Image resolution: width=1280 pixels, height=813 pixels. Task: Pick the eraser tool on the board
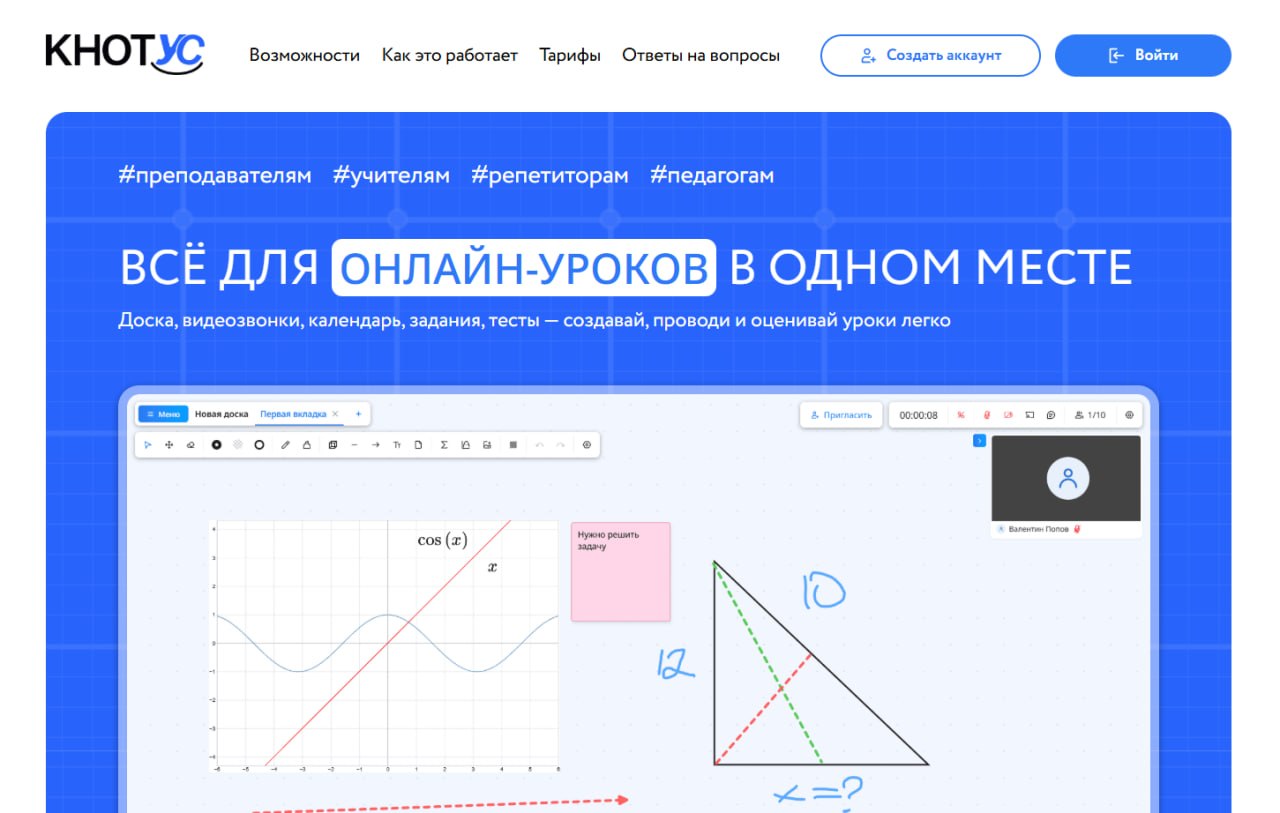coord(190,445)
